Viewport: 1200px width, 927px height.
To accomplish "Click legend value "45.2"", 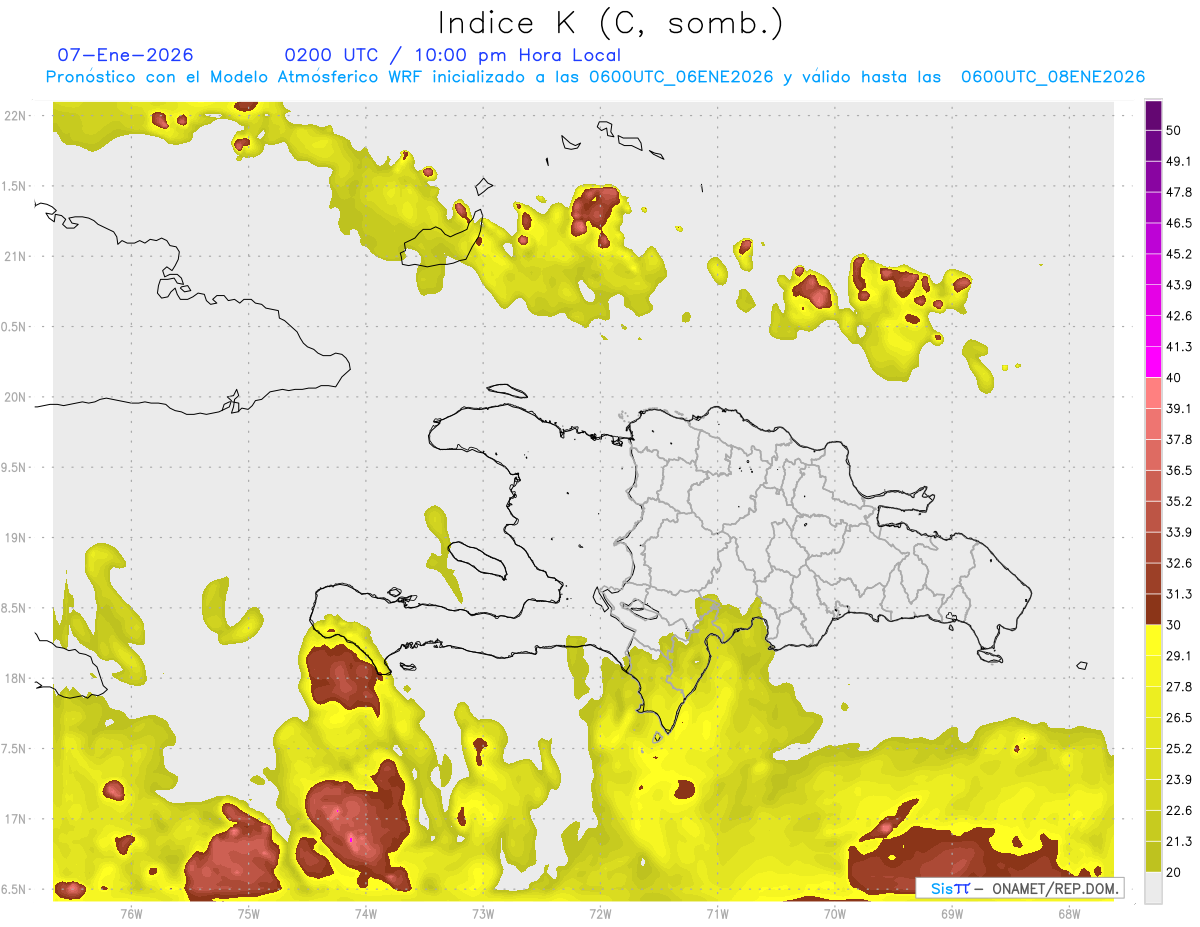I will [x=1179, y=254].
